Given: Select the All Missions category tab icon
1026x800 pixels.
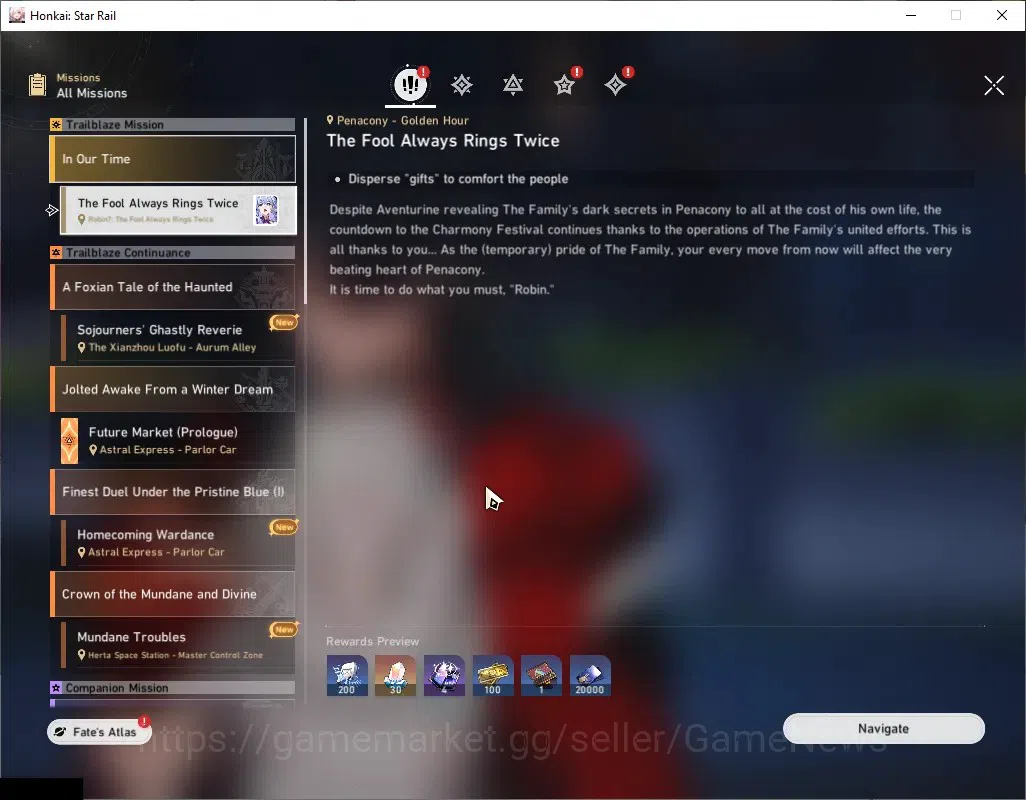Looking at the screenshot, I should pos(410,84).
